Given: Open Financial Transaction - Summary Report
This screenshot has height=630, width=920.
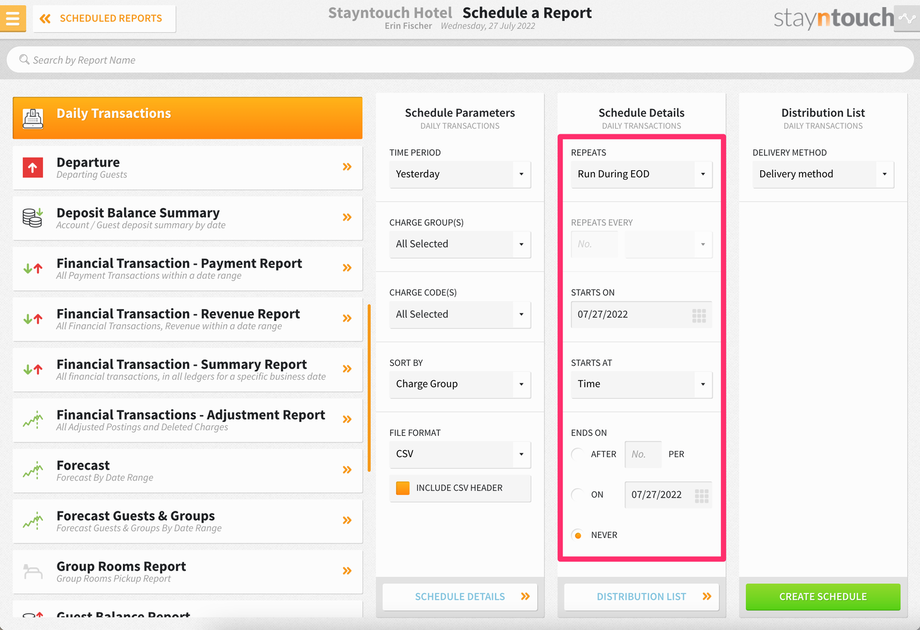Looking at the screenshot, I should 188,370.
